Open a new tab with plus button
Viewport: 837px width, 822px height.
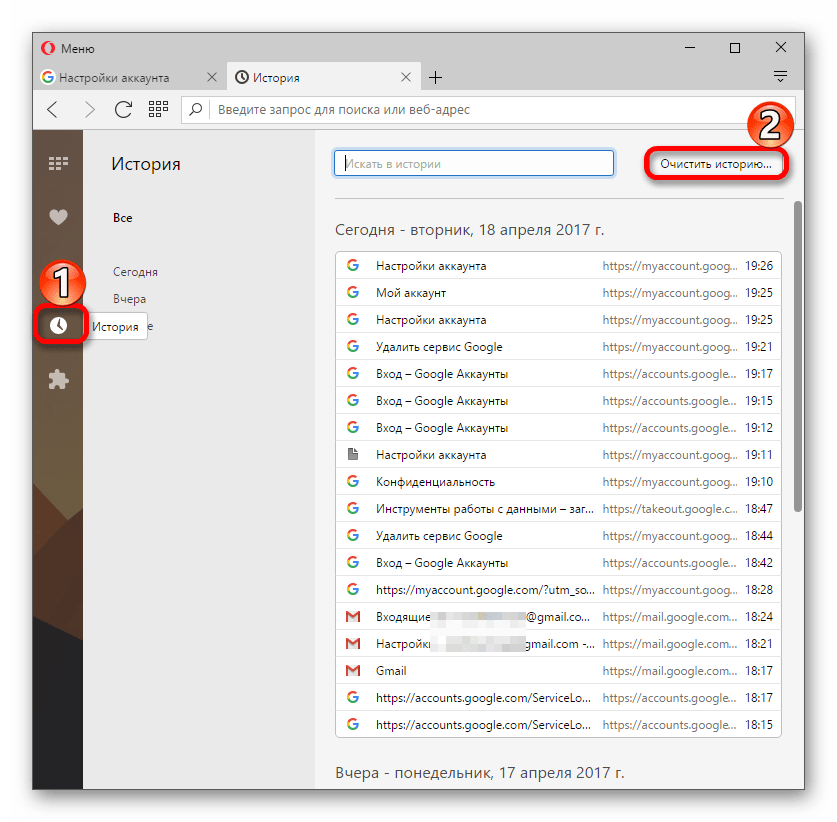tap(436, 78)
